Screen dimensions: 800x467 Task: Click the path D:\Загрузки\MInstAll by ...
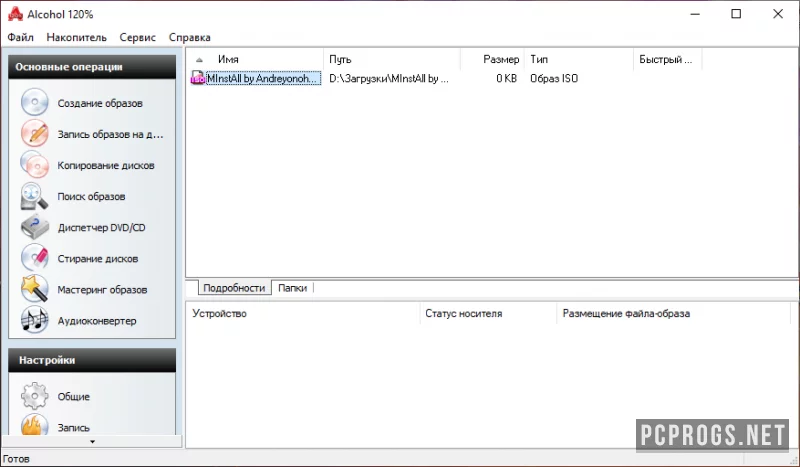pyautogui.click(x=389, y=79)
